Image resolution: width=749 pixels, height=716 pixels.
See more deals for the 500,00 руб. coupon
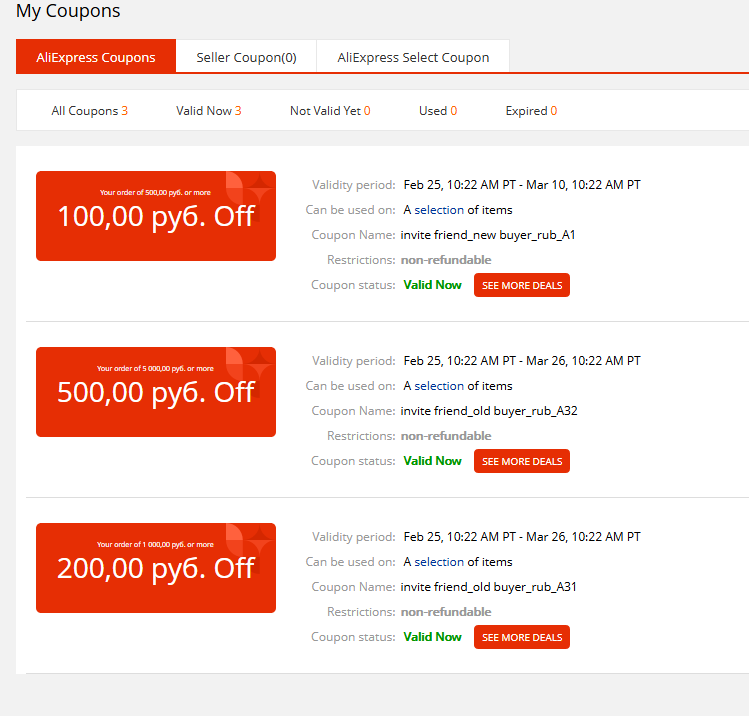tap(522, 461)
